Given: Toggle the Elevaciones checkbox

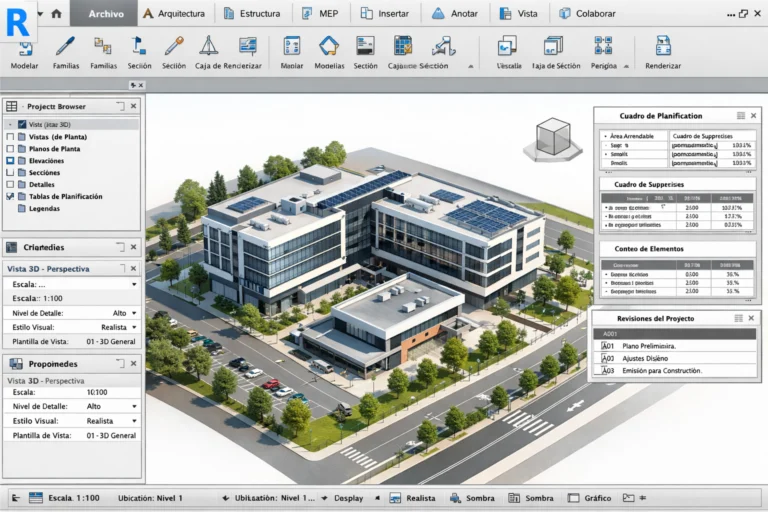Looking at the screenshot, I should pyautogui.click(x=10, y=161).
